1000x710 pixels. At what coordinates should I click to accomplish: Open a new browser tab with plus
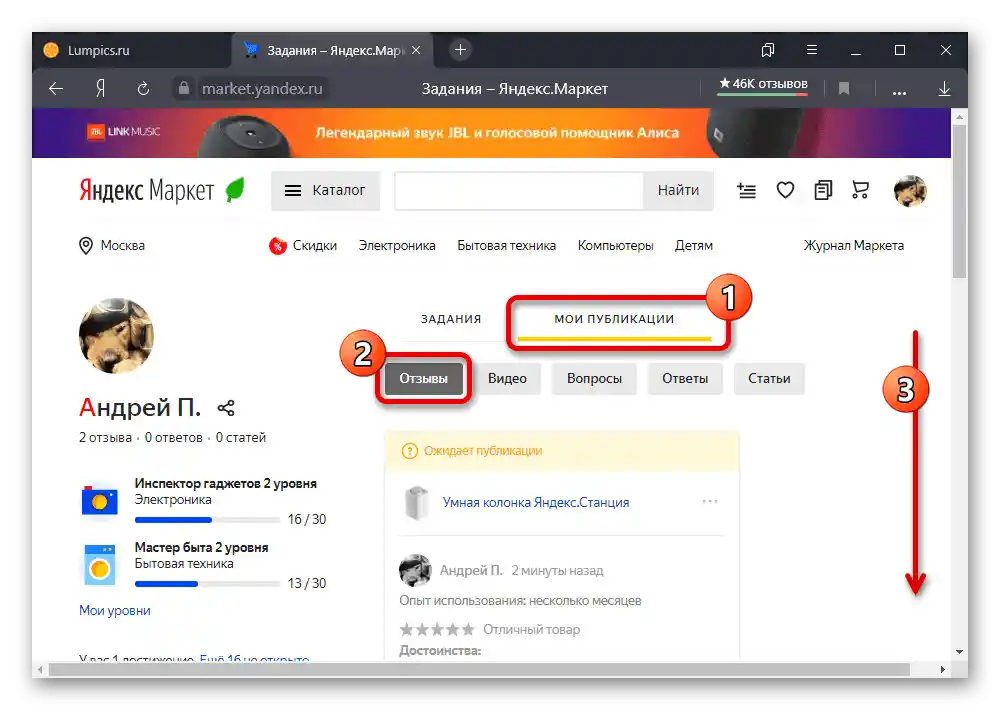(460, 50)
